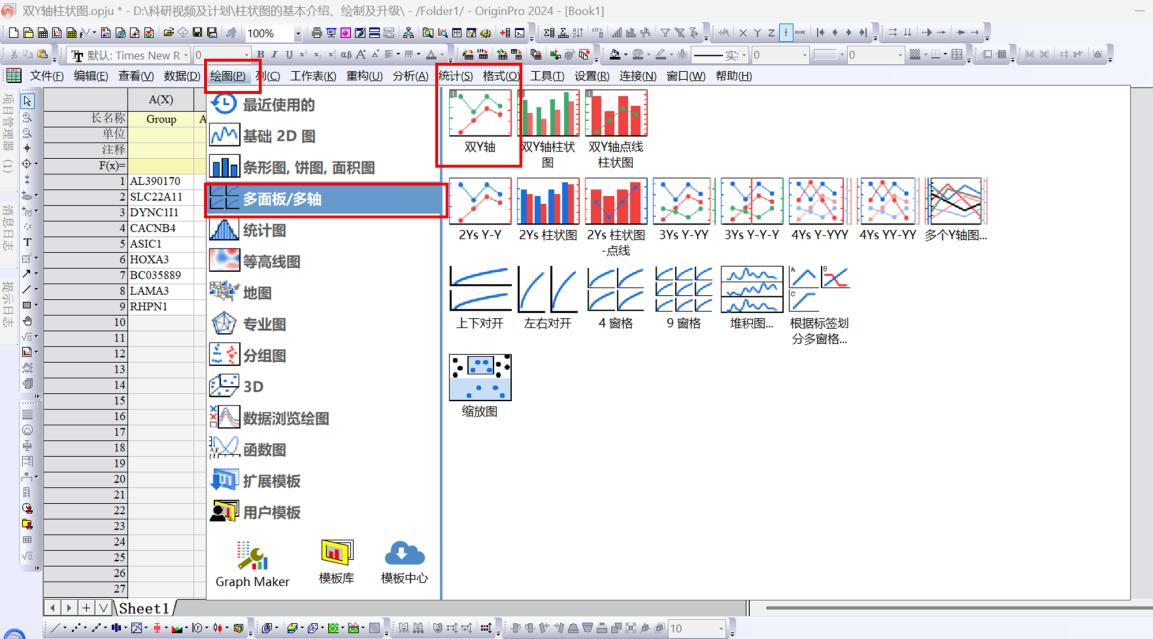Screen dimensions: 1153x639
Task: Open the 编辑(E) menu
Action: (x=90, y=76)
